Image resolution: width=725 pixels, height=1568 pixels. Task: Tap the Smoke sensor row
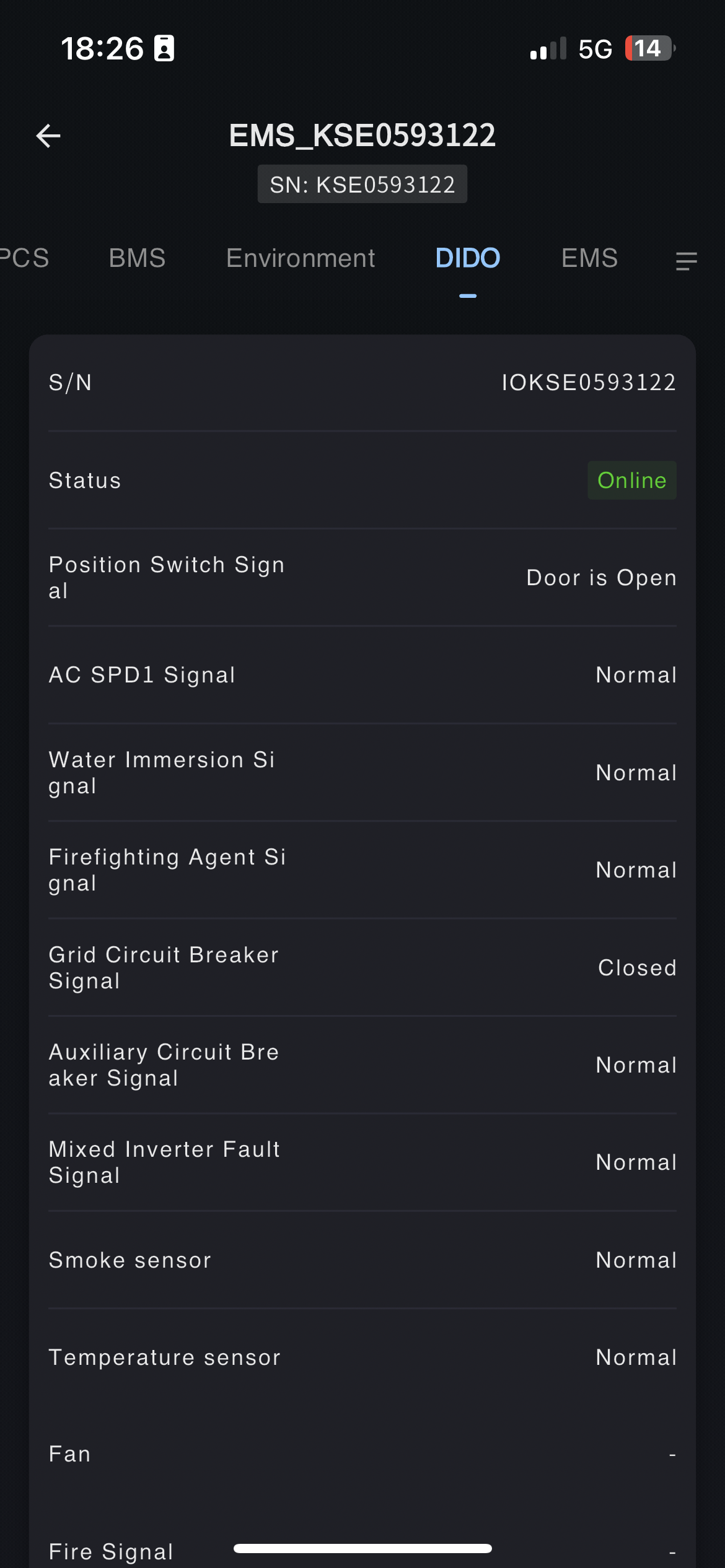pos(362,1260)
